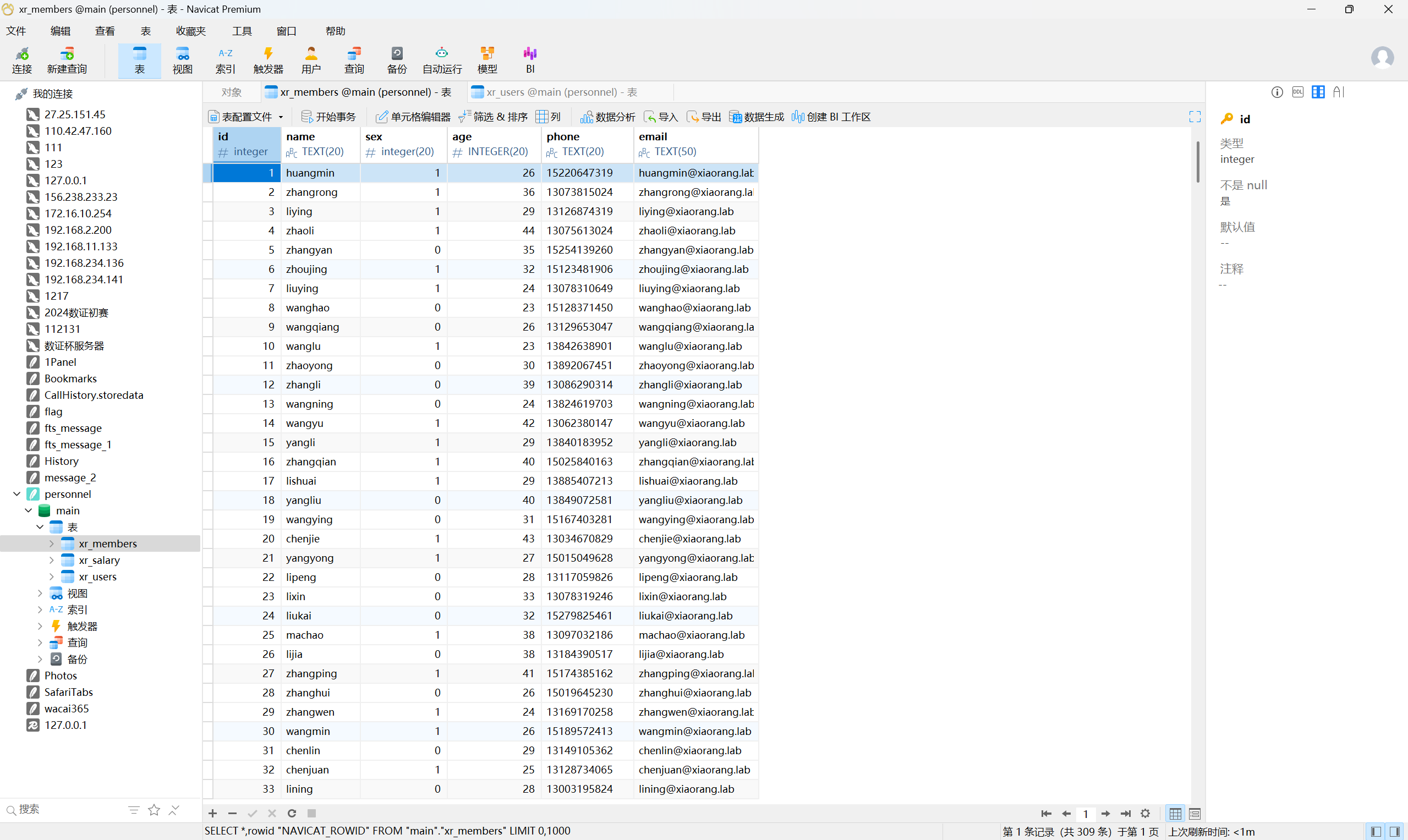Screen dimensions: 1408x840
Task: Click the 开始事务 (Begin Transaction) button
Action: pyautogui.click(x=328, y=117)
